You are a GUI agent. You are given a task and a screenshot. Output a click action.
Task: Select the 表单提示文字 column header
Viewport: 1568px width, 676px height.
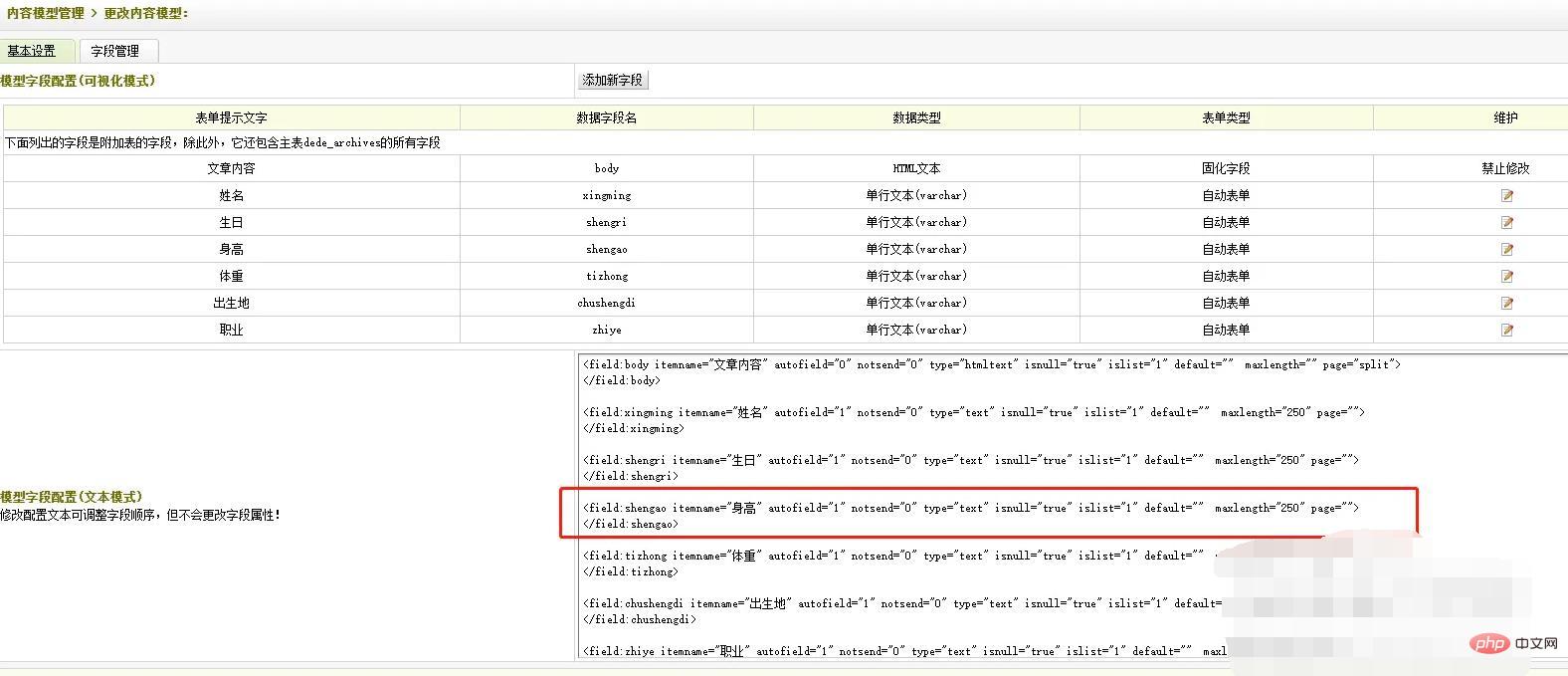coord(231,117)
